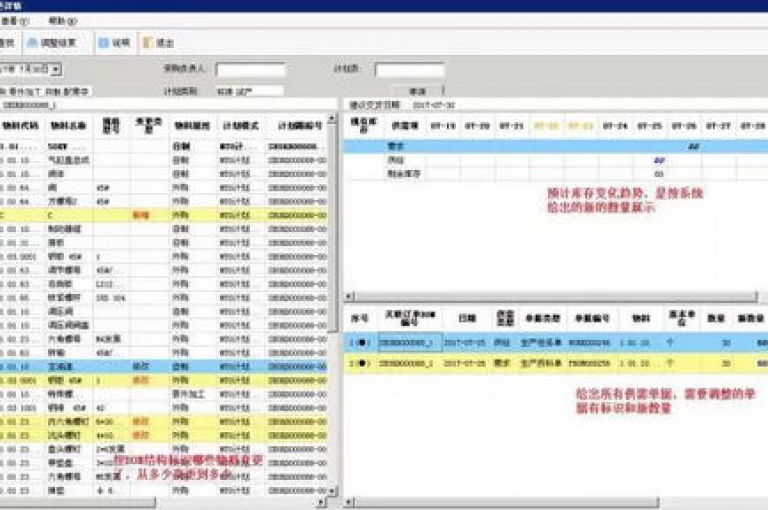Click the 07-26 date column header

tap(684, 126)
